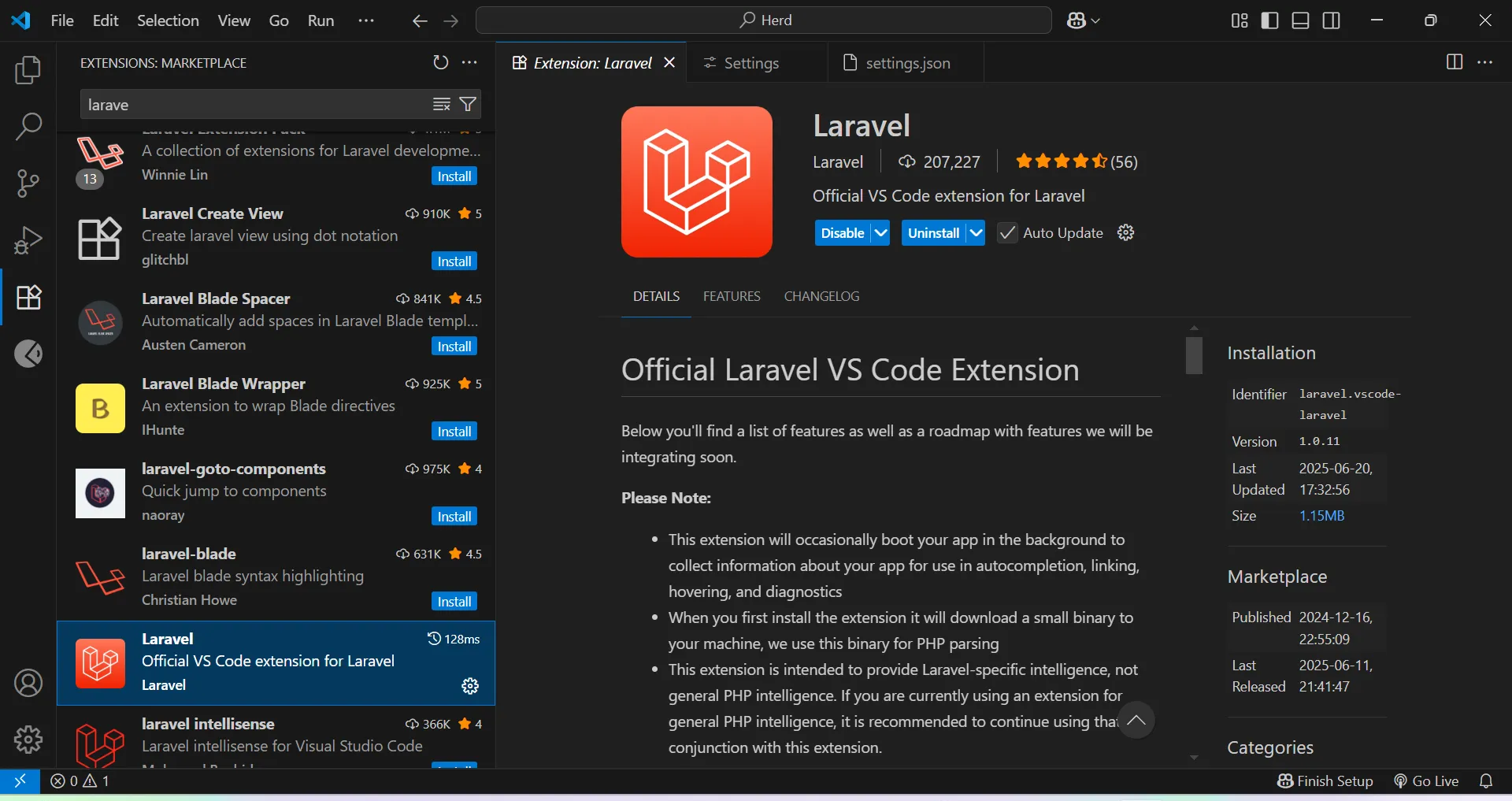The height and width of the screenshot is (801, 1512).
Task: Open the Edit menu
Action: 106,20
